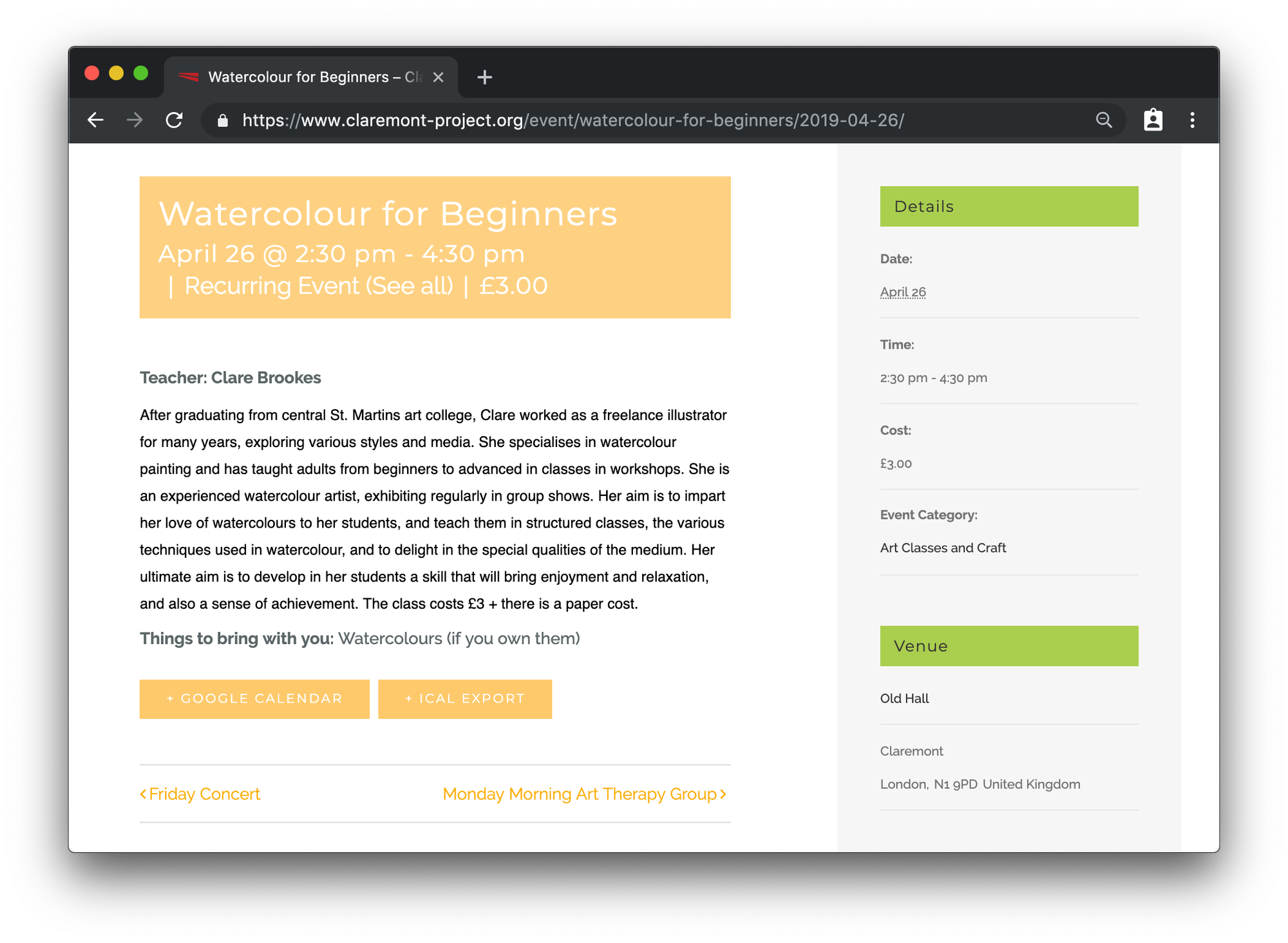
Task: Open a new tab with plus icon
Action: (484, 77)
